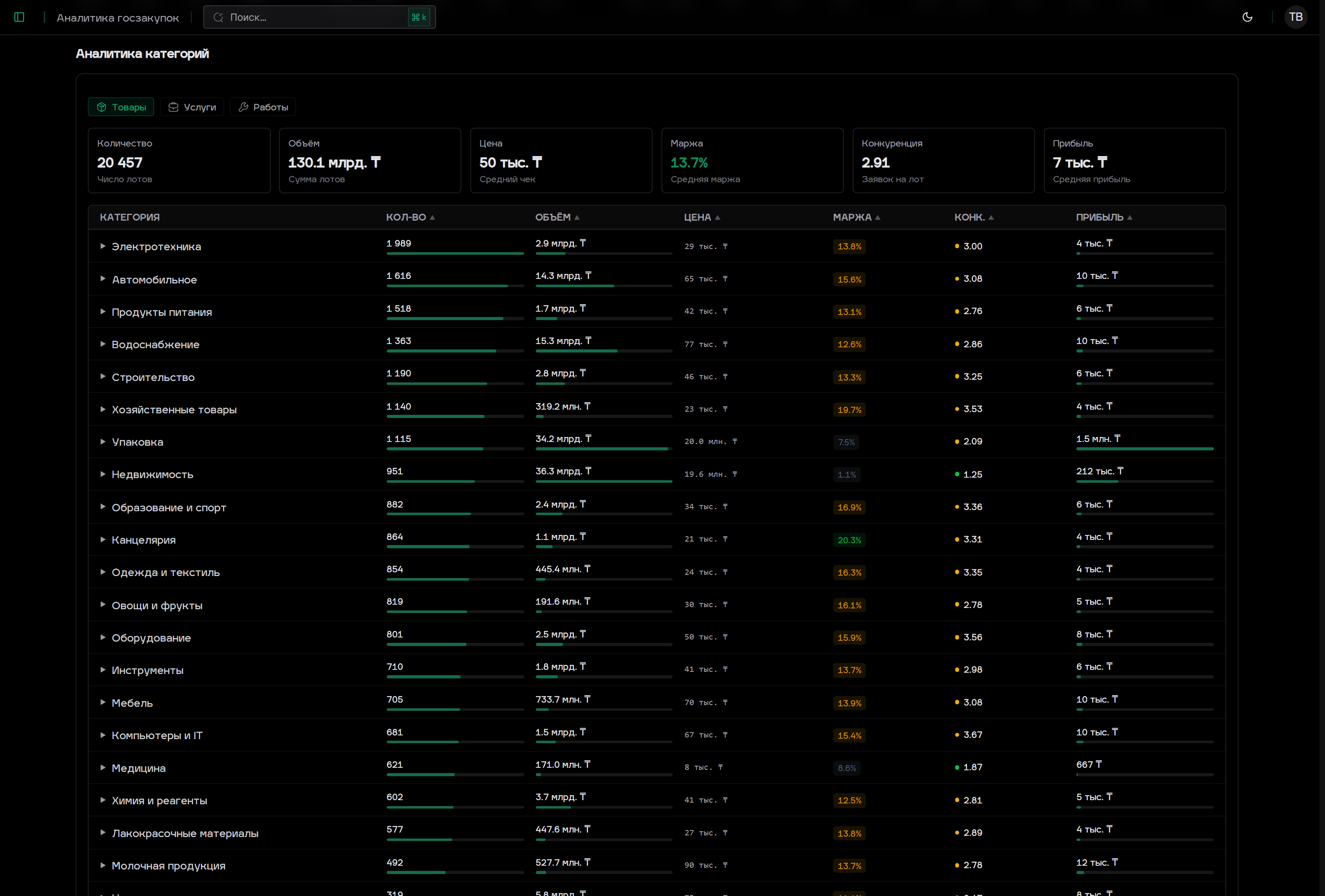Click the Работы wrench icon
Image resolution: width=1325 pixels, height=896 pixels.
[243, 107]
